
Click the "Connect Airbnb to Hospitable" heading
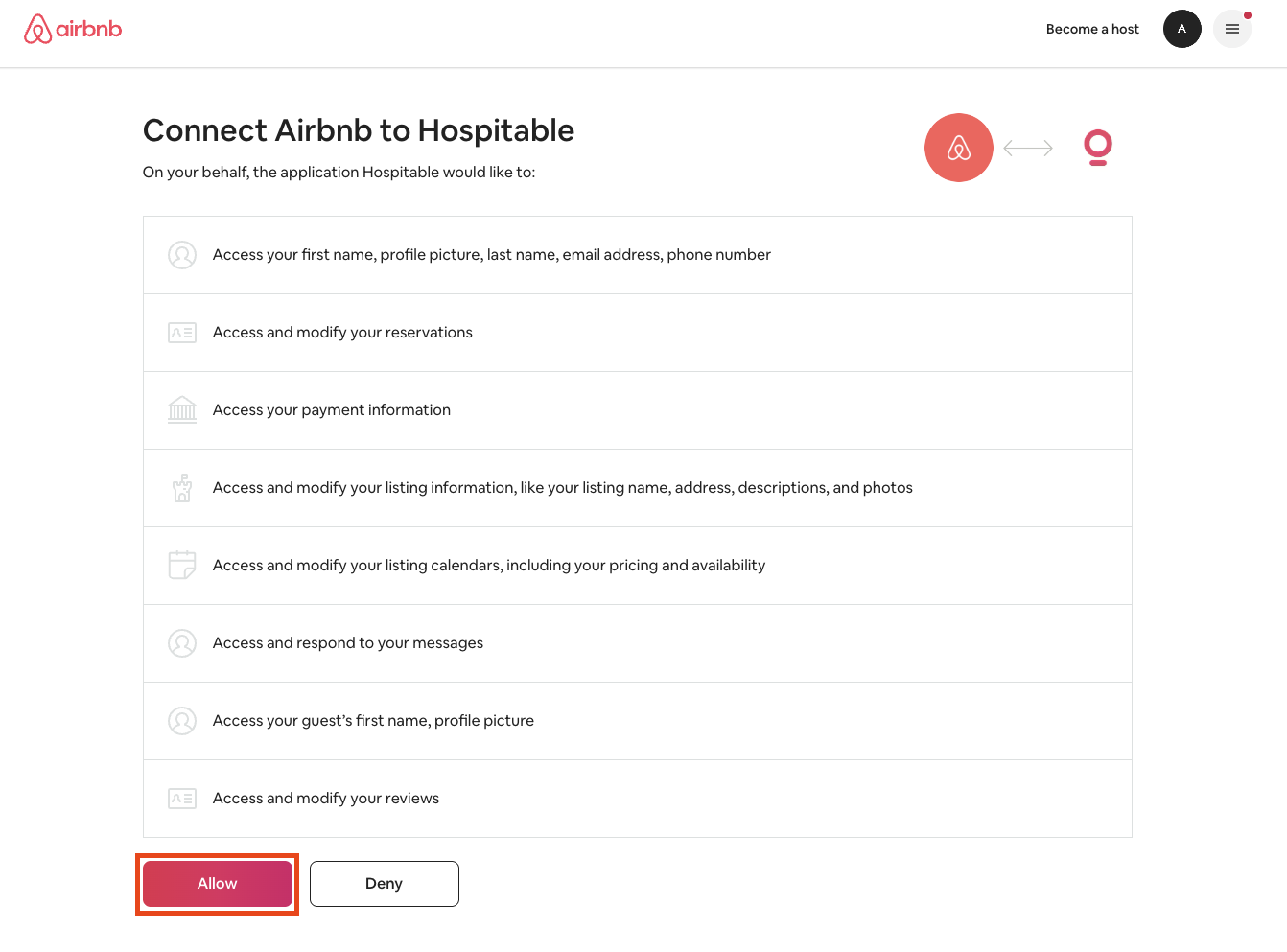tap(359, 130)
